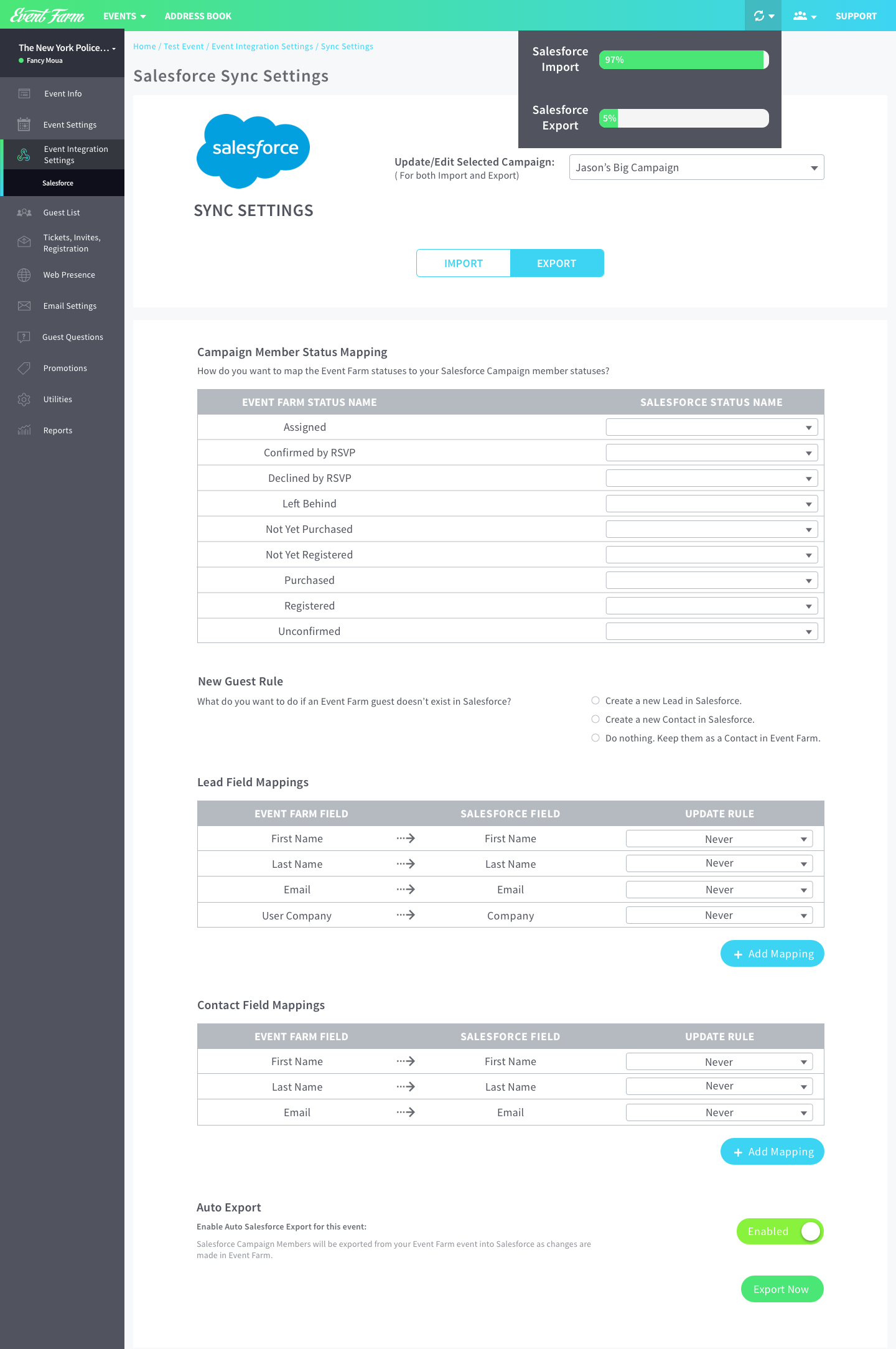Screen dimensions: 896x1349
Task: Click the Export Now button
Action: click(x=782, y=1289)
